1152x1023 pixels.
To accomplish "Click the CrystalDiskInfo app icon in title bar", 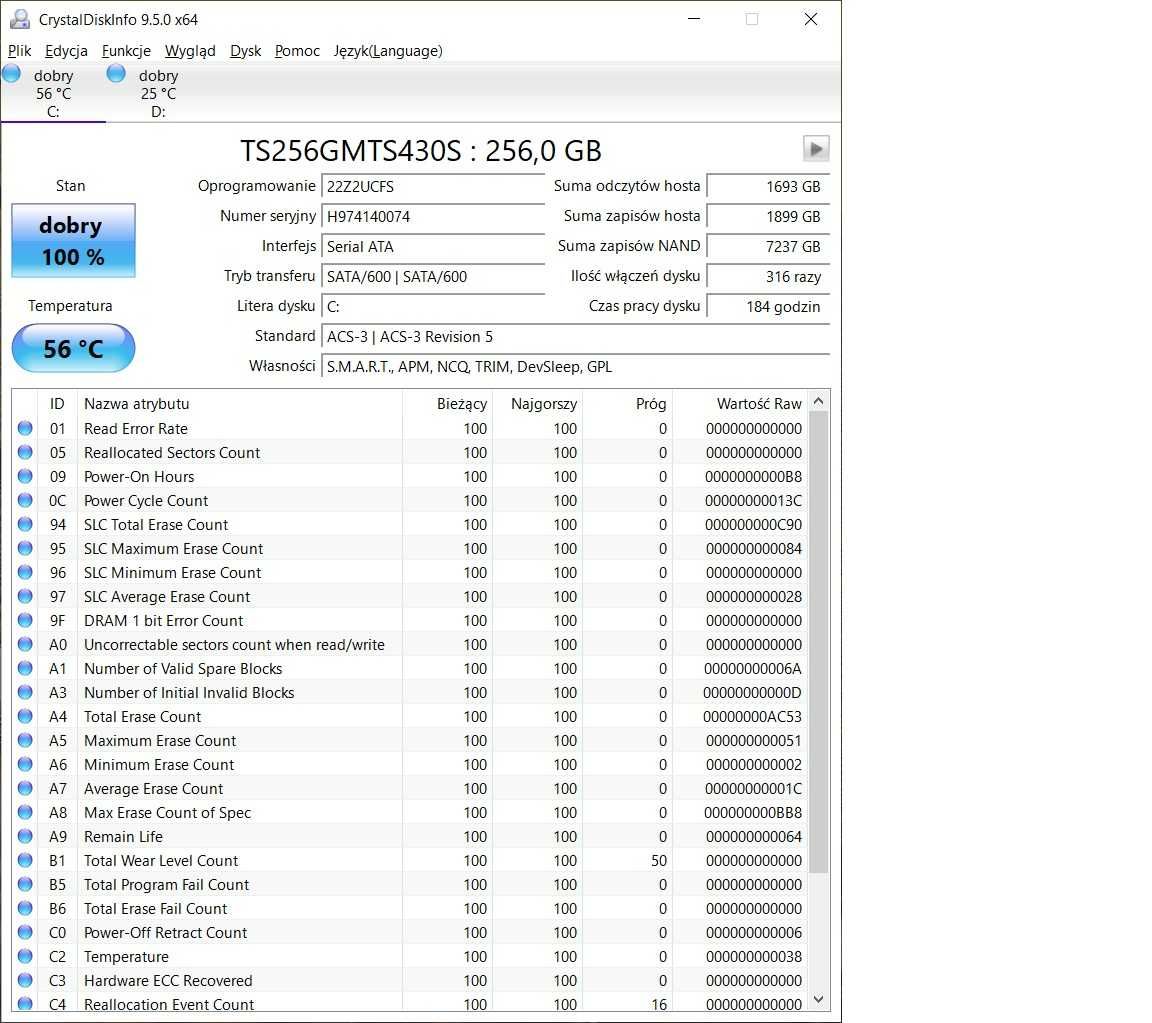I will (20, 19).
